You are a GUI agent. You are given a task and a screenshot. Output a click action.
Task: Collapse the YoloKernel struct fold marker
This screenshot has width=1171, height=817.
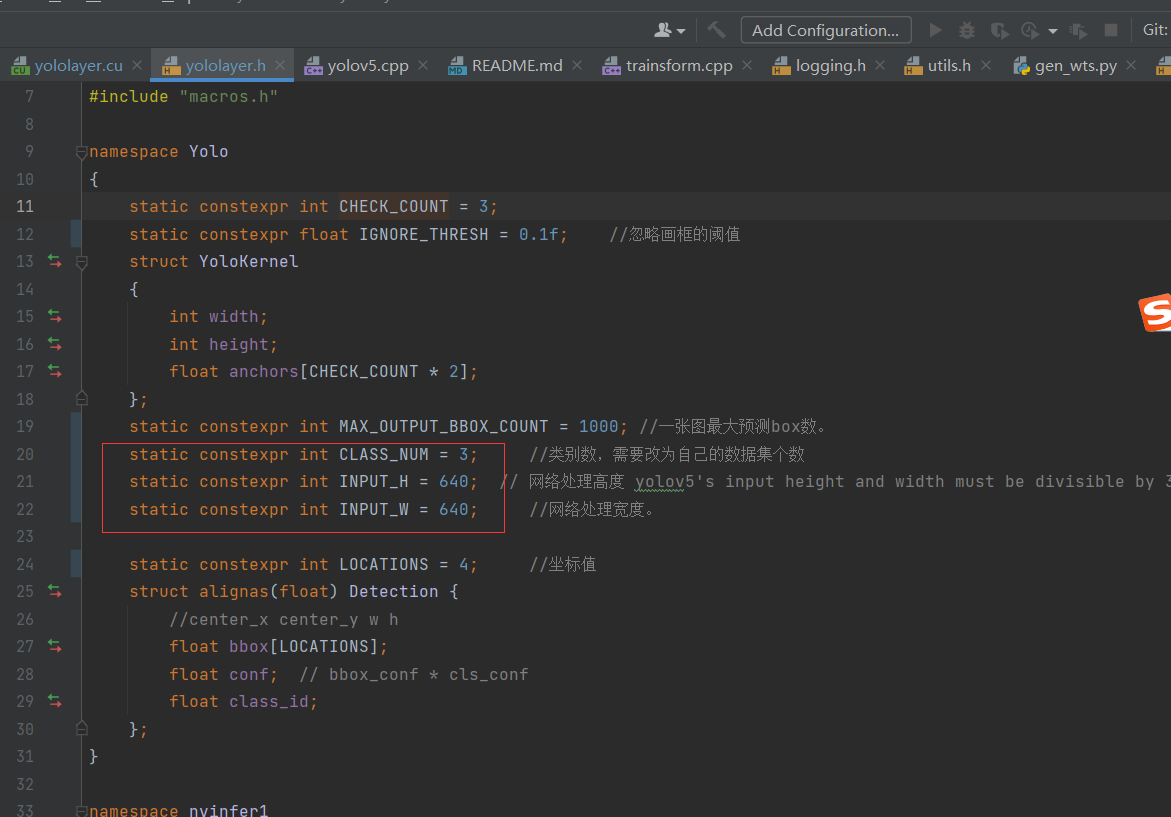tap(81, 264)
